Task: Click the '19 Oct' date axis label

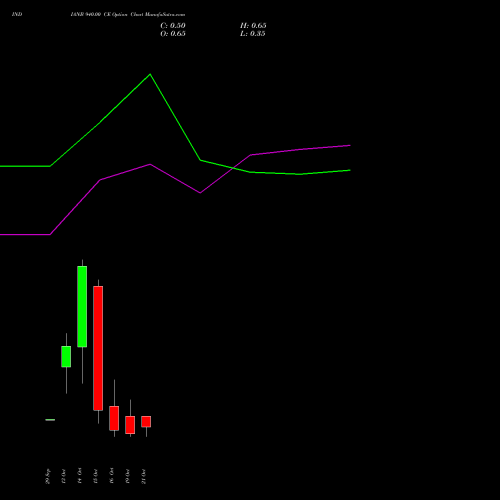Action: 128,476
